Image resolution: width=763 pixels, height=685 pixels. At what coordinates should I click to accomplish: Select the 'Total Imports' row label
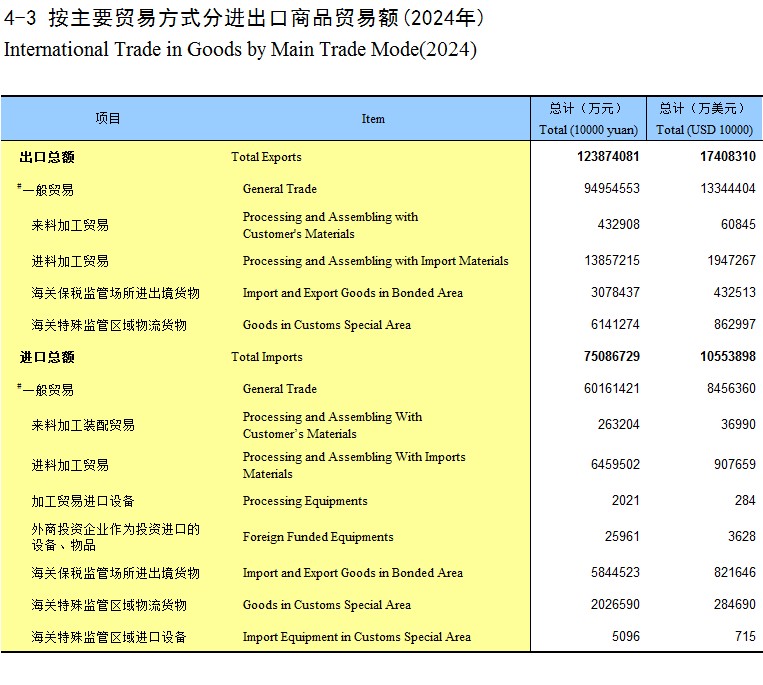coord(266,357)
